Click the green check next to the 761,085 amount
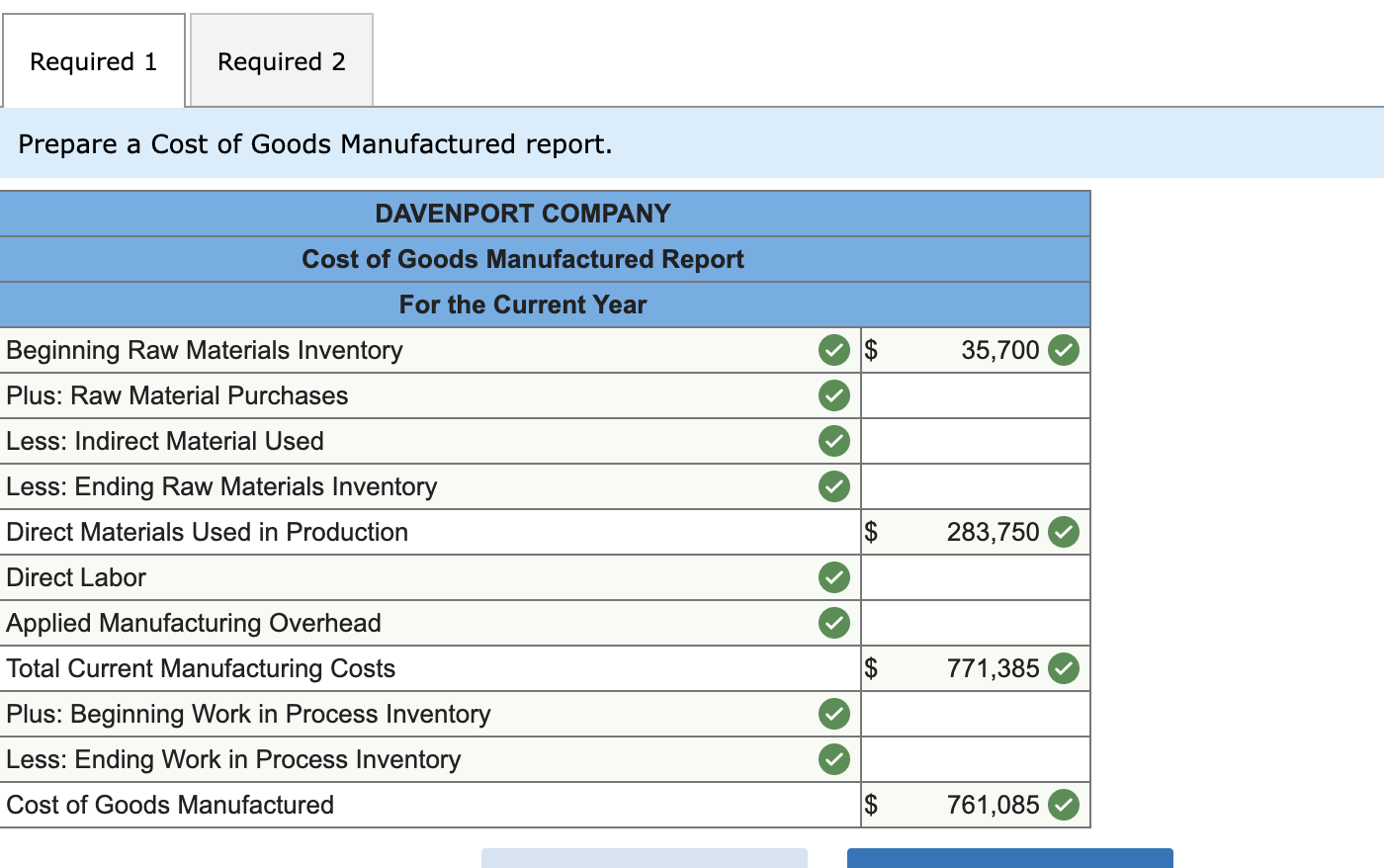1384x868 pixels. click(1064, 805)
